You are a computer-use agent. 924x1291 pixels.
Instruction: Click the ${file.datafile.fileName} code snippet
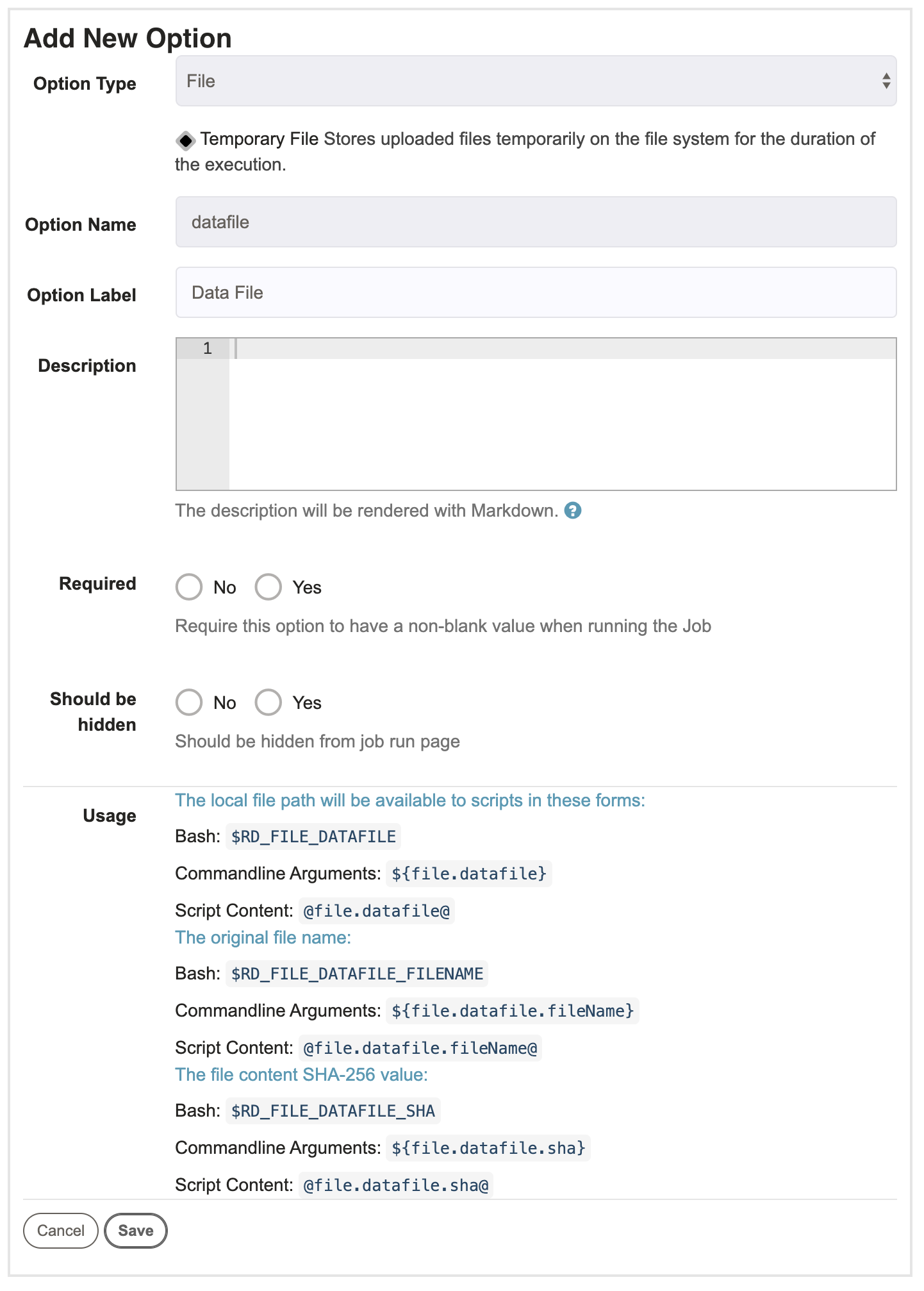coord(513,1011)
